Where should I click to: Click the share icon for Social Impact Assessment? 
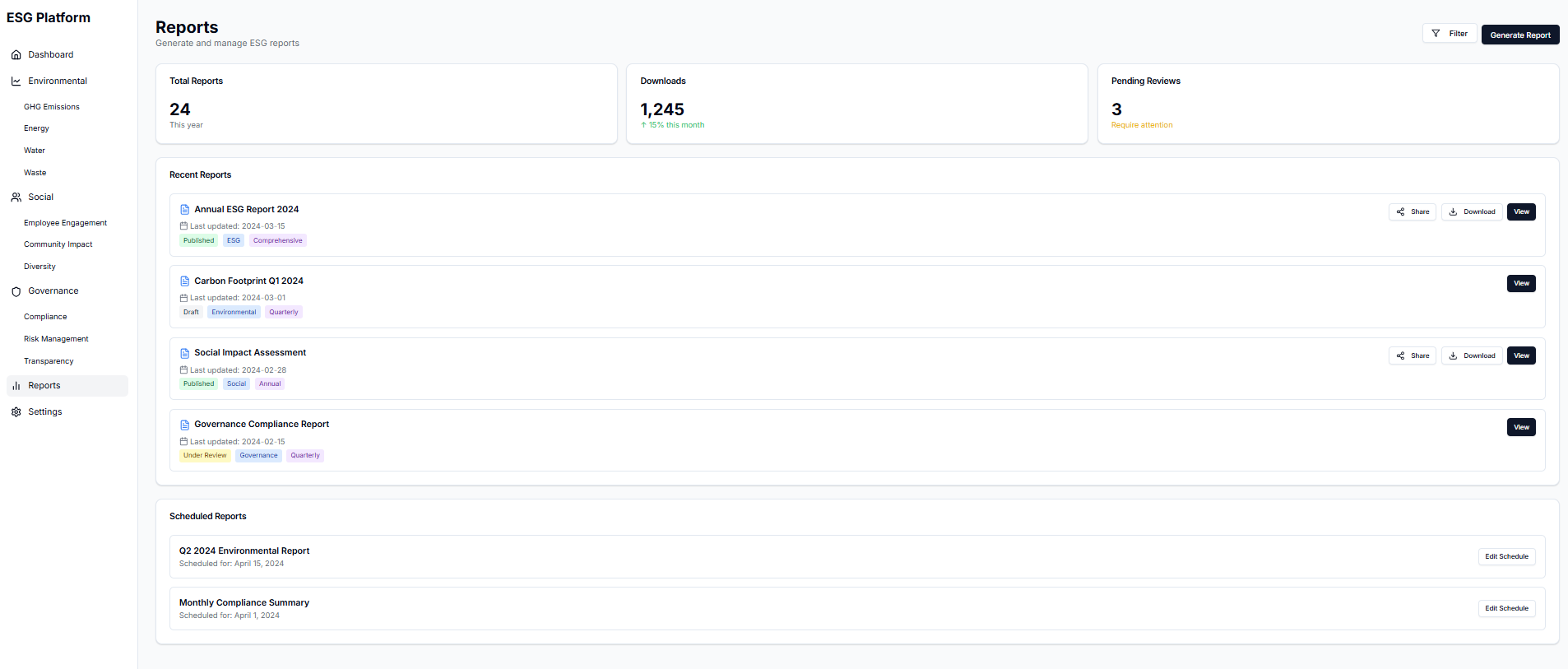pos(1401,355)
